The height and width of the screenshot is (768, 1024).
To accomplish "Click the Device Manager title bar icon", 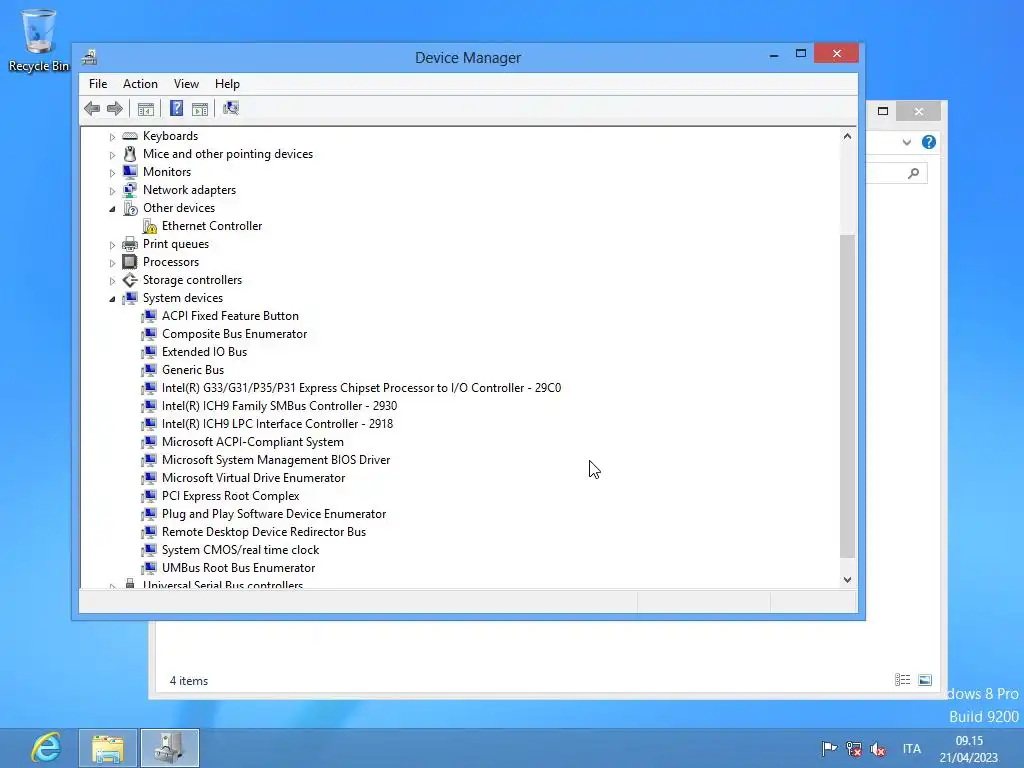I will (x=89, y=57).
